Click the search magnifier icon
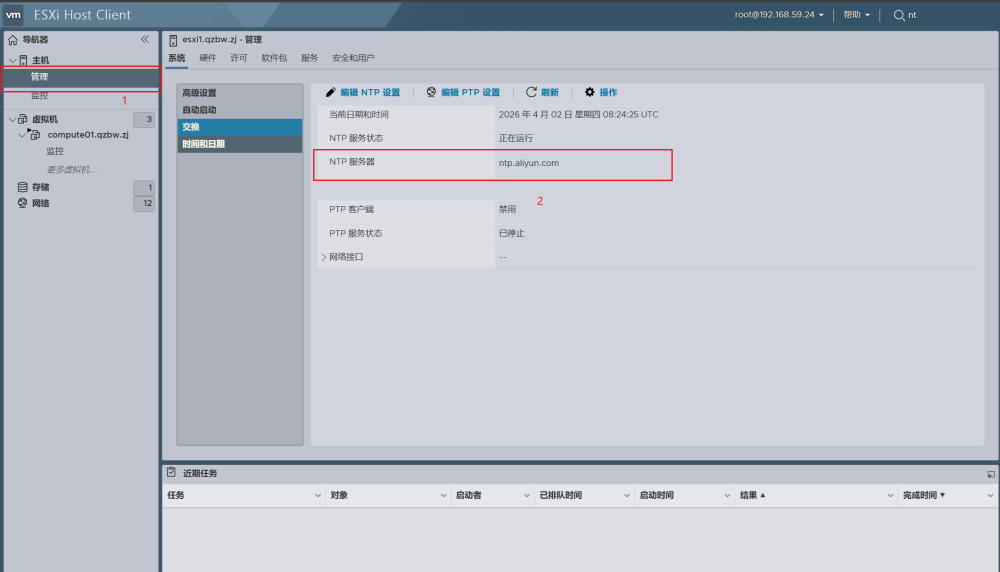 click(899, 15)
